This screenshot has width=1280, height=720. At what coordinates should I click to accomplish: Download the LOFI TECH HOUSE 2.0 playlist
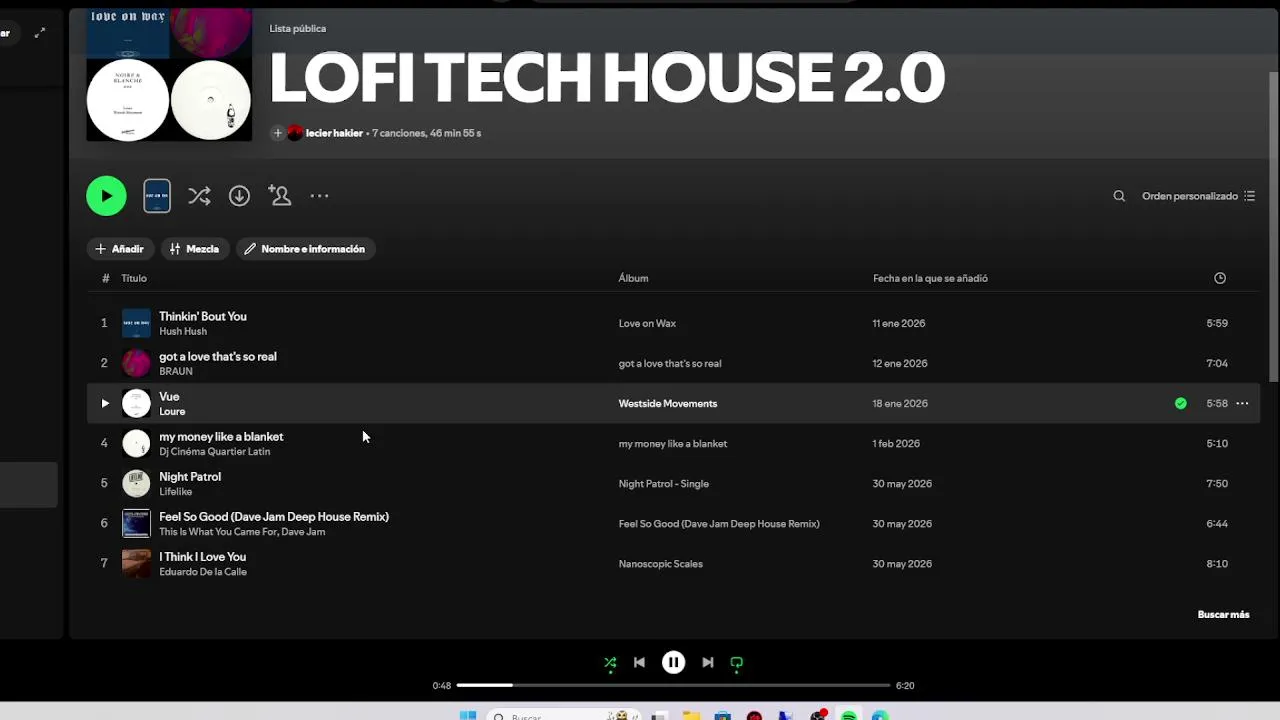[239, 196]
